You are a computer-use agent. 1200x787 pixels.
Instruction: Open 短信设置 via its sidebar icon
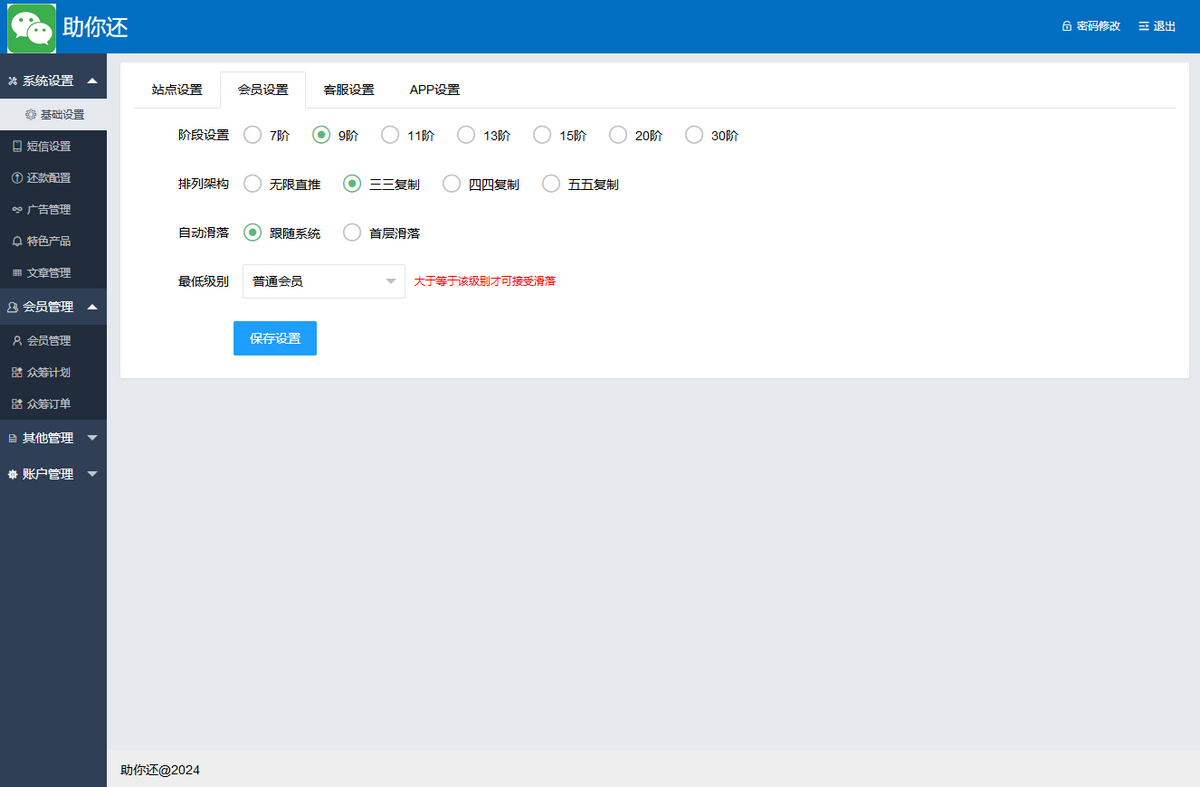pos(16,146)
